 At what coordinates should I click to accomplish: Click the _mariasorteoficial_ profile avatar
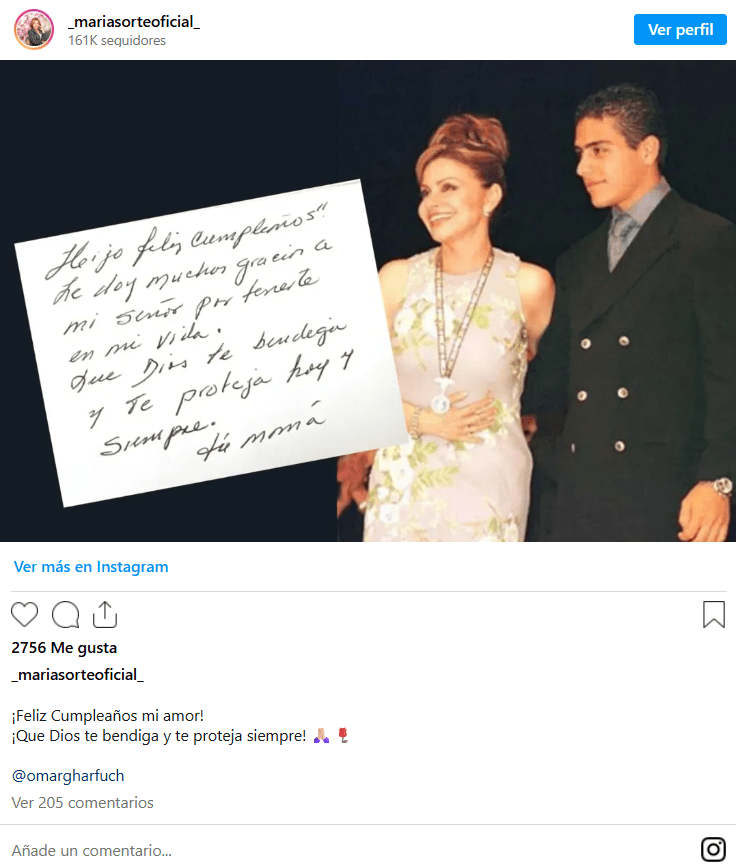click(34, 29)
